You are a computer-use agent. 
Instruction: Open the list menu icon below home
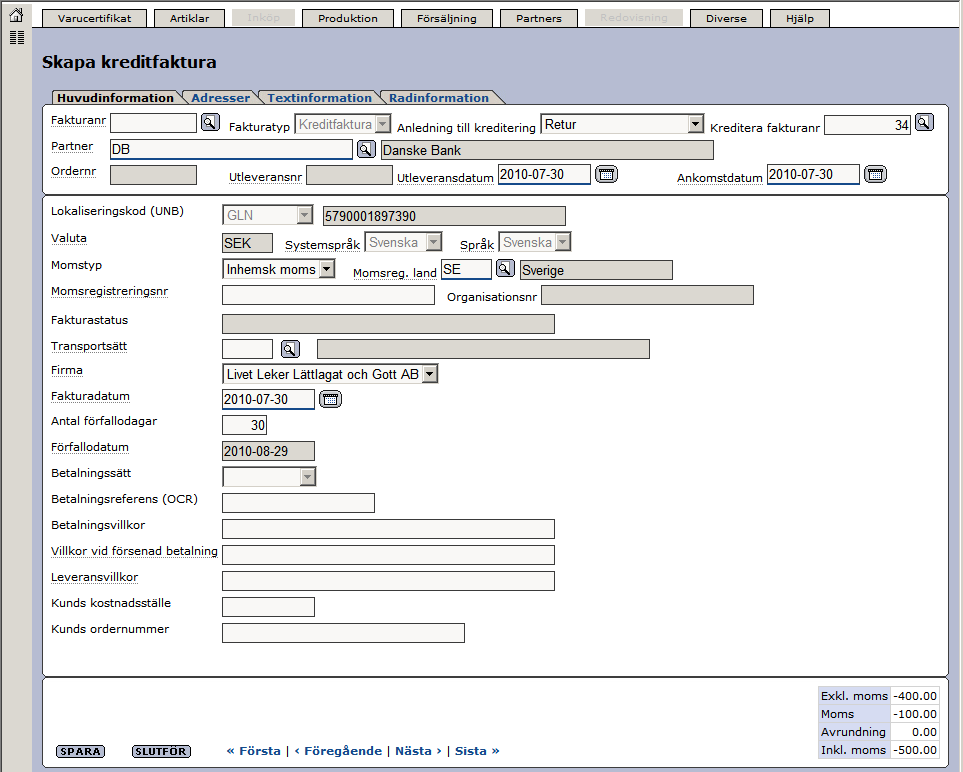click(x=17, y=37)
